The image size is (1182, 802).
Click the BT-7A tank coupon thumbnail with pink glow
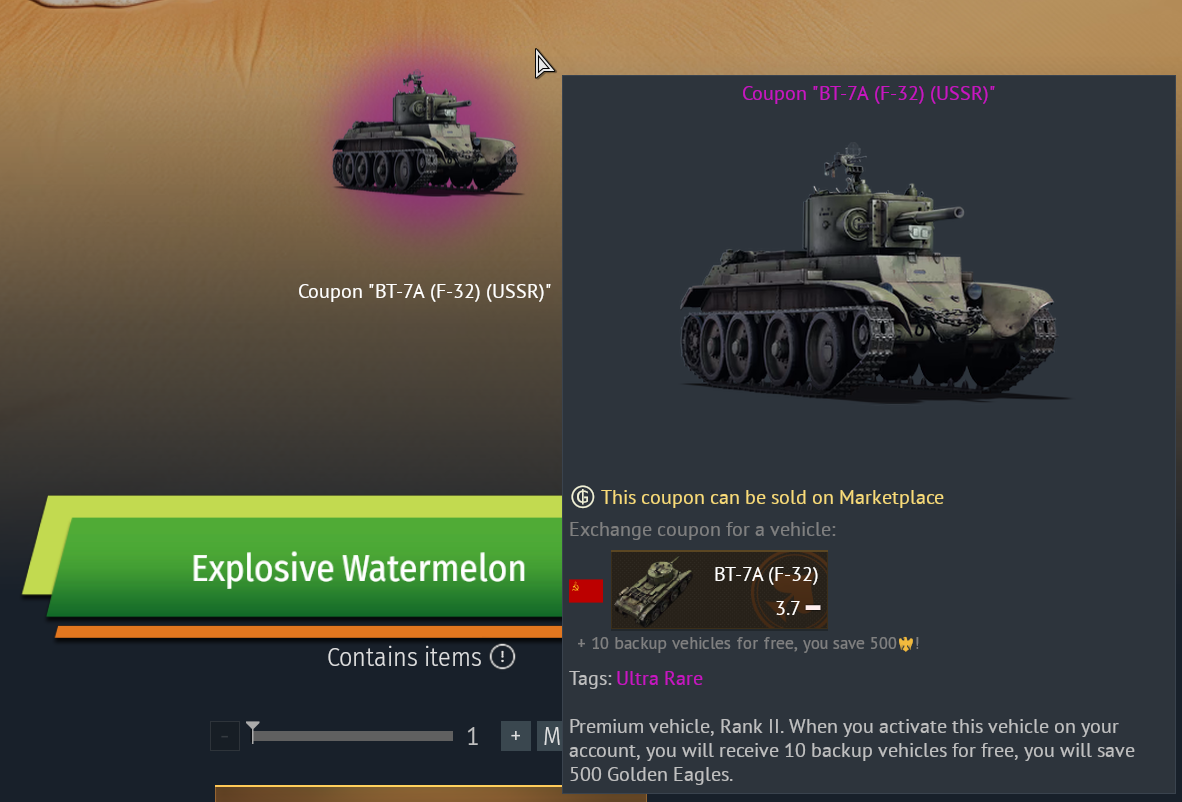click(x=425, y=136)
